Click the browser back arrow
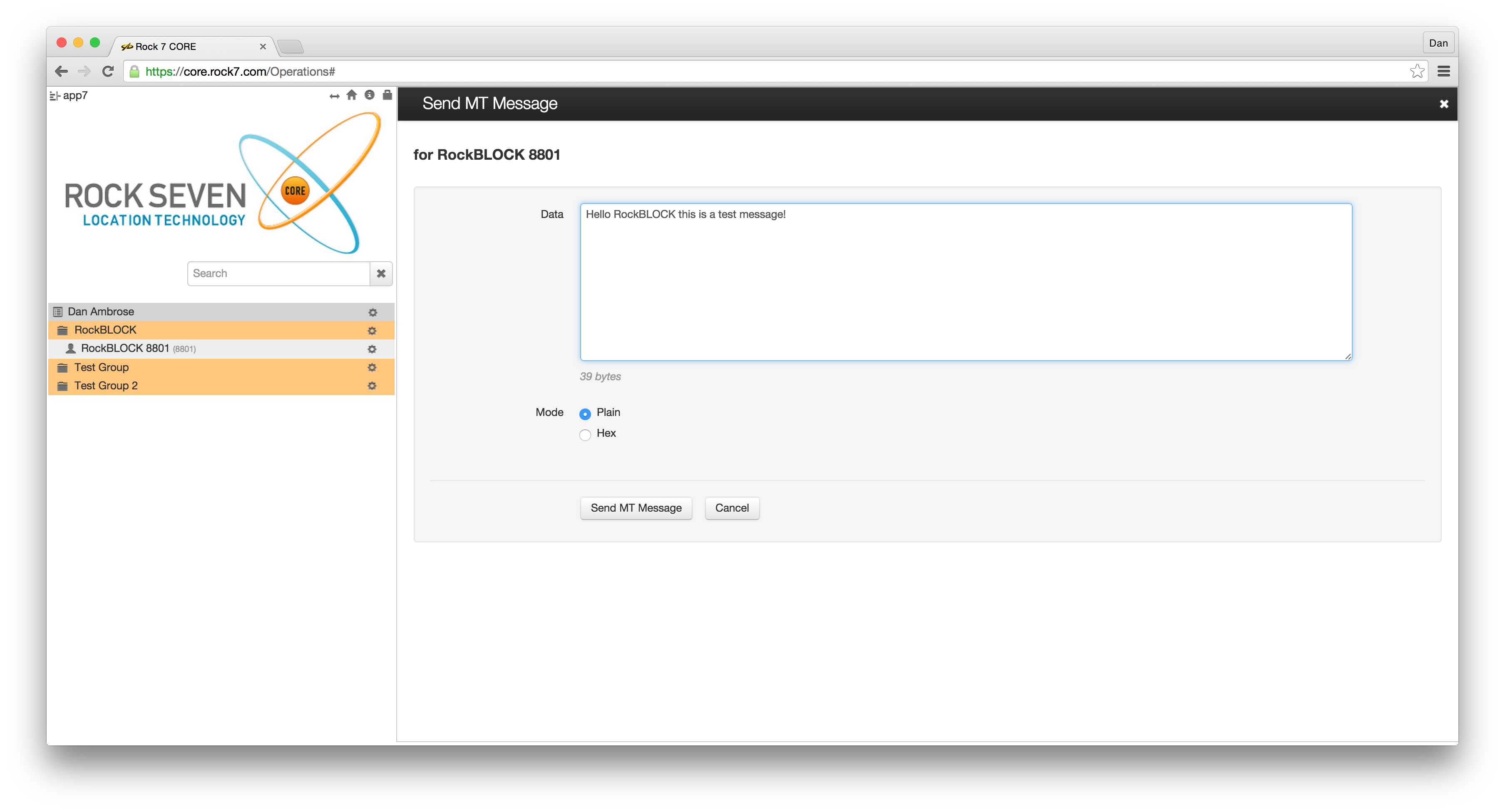 point(61,71)
